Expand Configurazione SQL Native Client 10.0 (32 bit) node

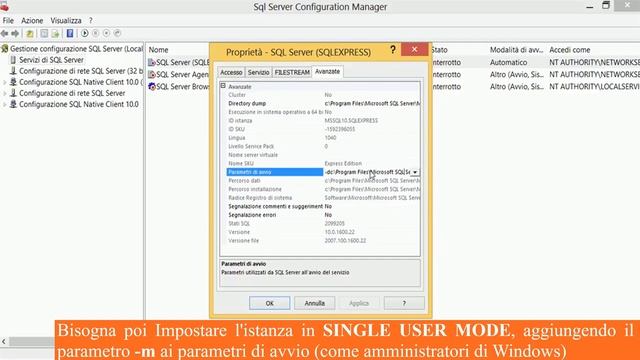click(x=4, y=82)
